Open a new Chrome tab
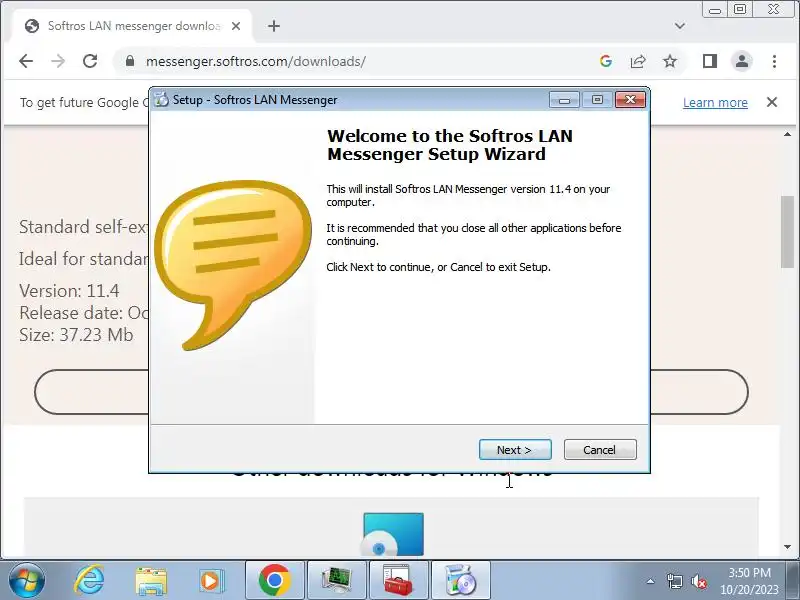The width and height of the screenshot is (800, 600). 274,26
